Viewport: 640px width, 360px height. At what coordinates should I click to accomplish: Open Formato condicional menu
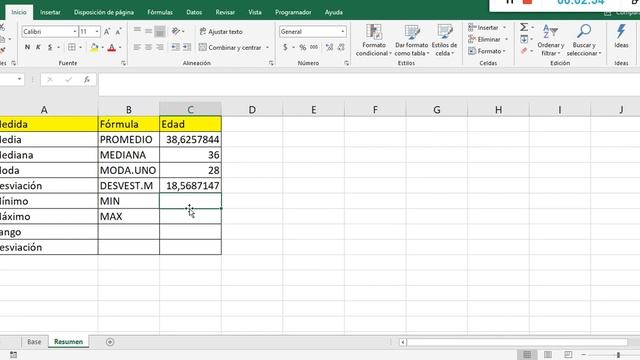[373, 40]
